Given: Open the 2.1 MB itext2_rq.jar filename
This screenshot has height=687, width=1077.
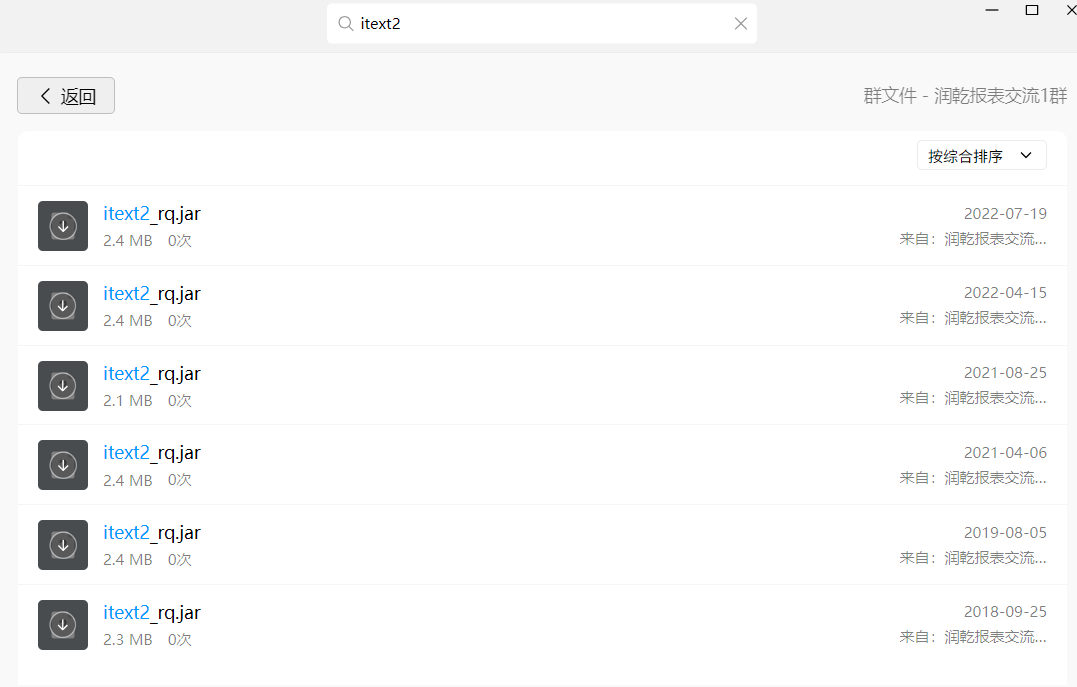Looking at the screenshot, I should coord(152,373).
